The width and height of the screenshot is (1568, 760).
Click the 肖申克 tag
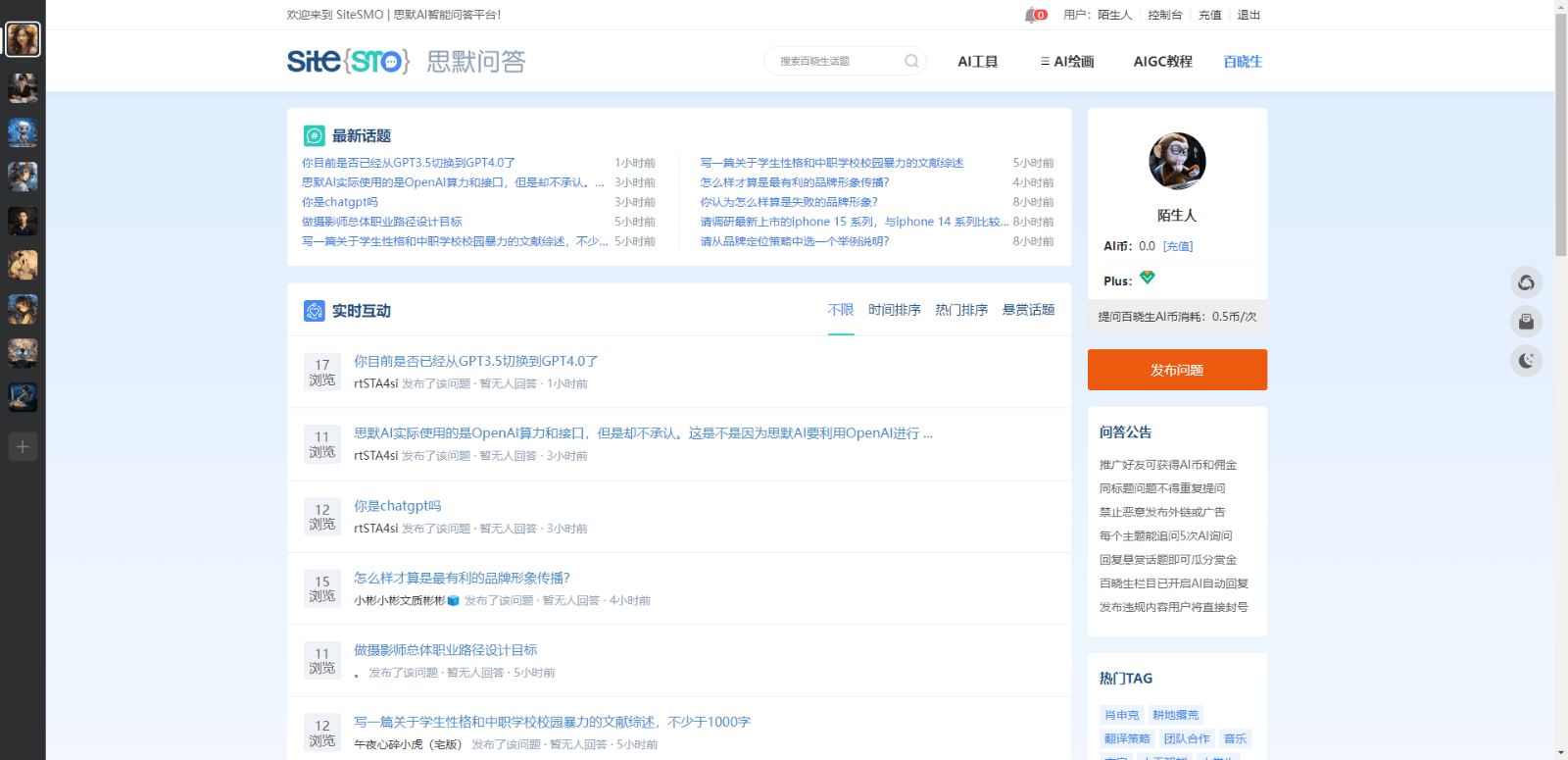(x=1122, y=715)
